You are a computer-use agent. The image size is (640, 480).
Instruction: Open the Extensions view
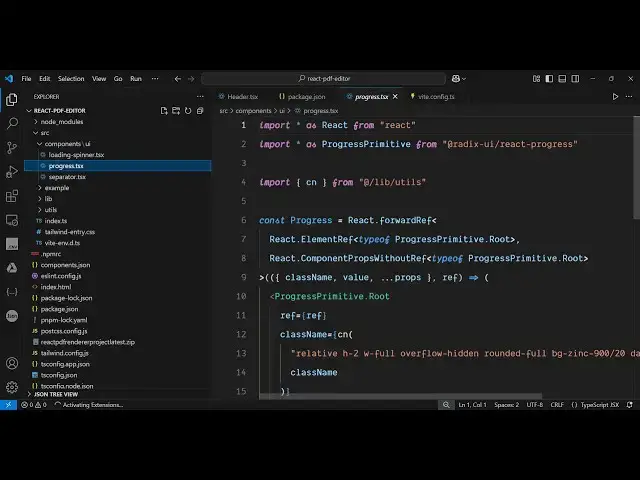tap(12, 196)
